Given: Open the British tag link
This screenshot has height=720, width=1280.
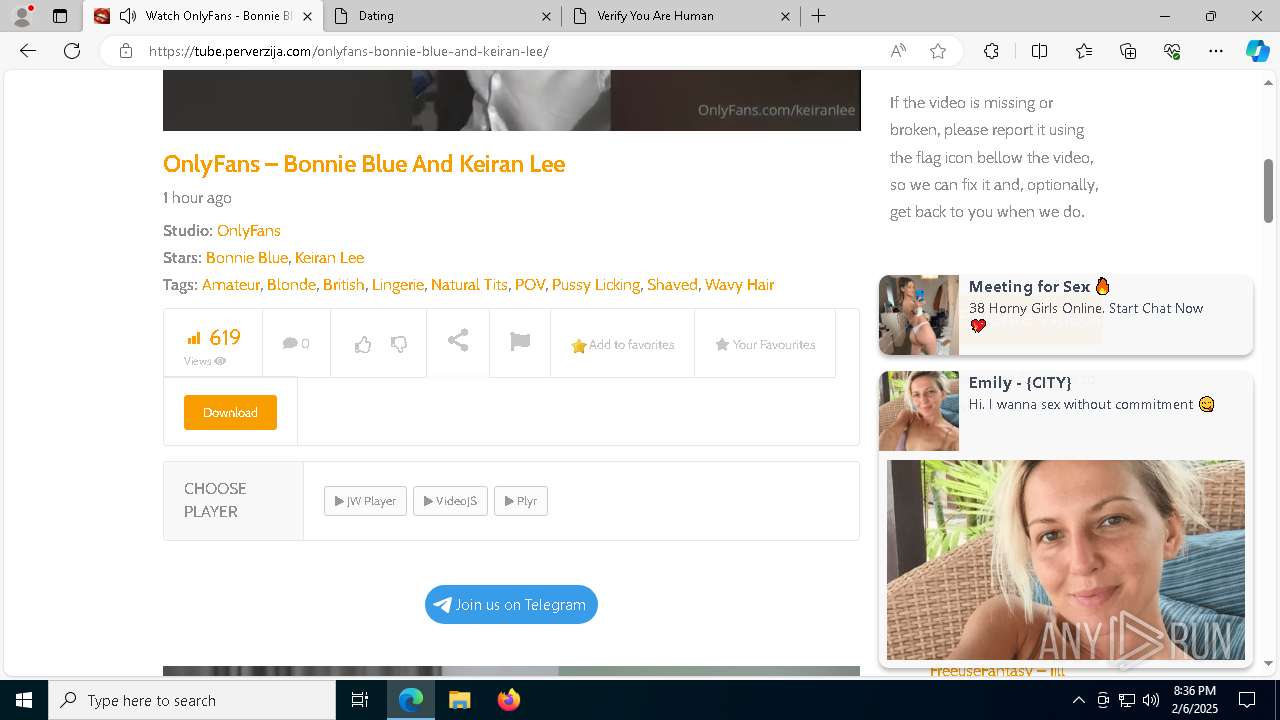Looking at the screenshot, I should [x=343, y=284].
